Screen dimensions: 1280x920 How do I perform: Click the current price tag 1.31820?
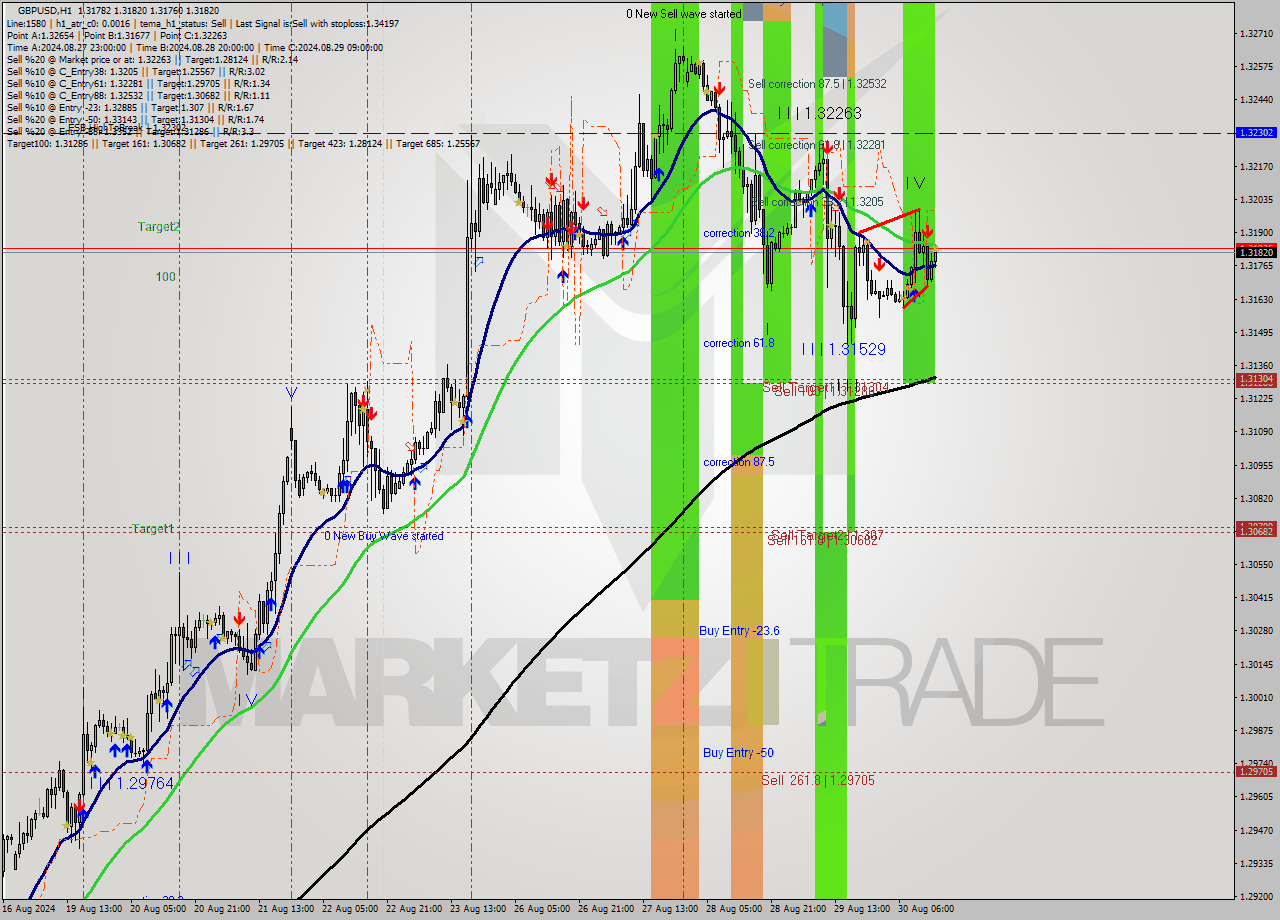[x=1256, y=252]
